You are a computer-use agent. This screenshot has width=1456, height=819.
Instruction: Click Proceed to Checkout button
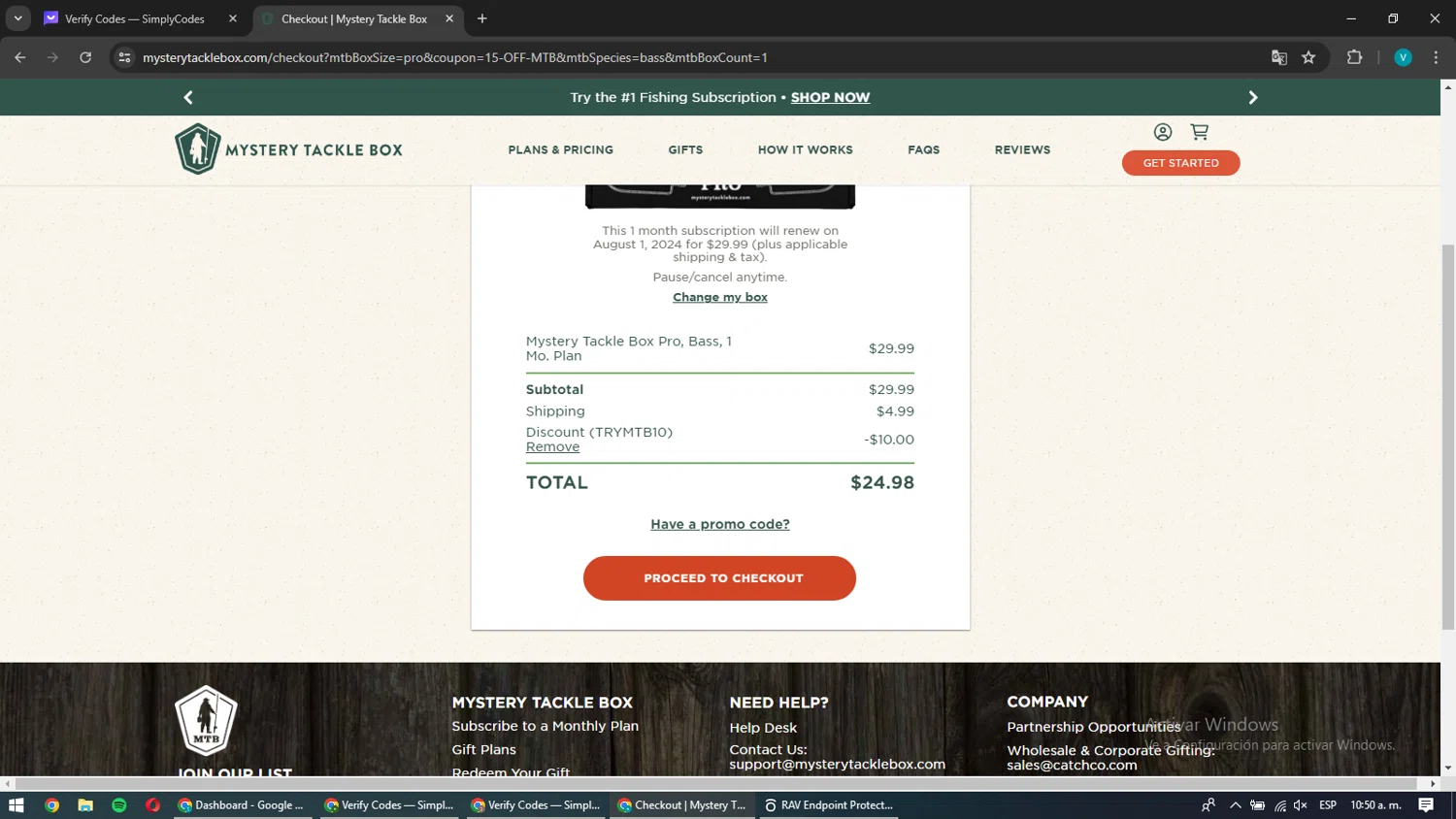click(719, 578)
